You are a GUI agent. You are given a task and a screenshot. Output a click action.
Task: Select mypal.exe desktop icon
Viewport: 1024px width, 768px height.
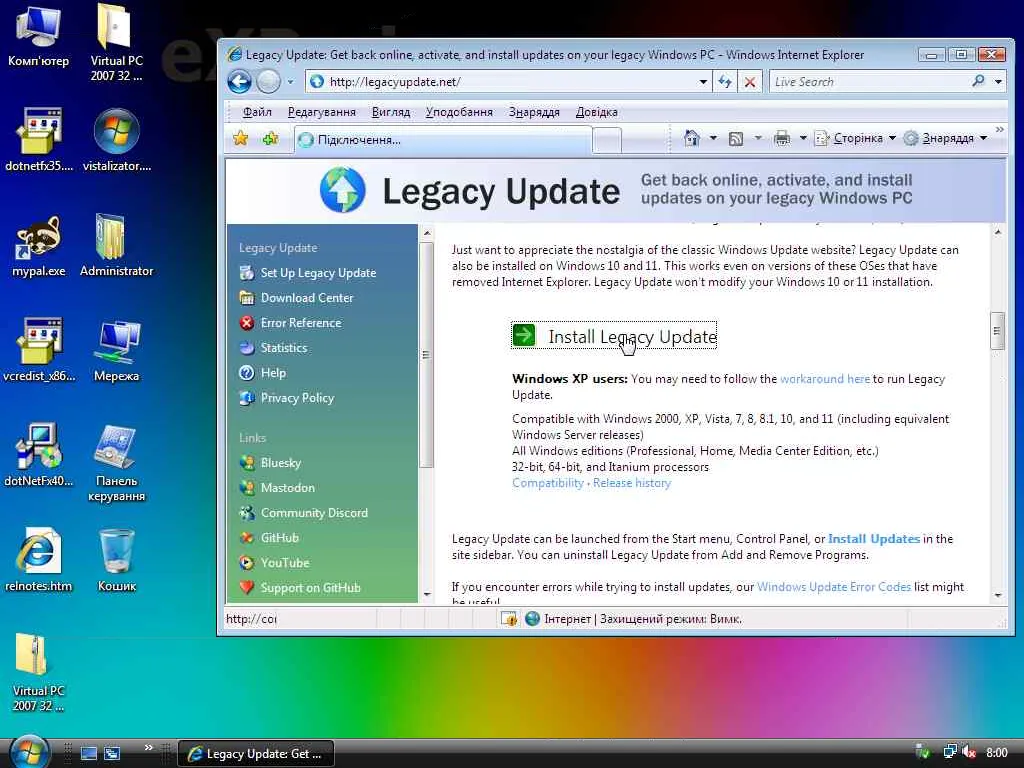point(39,247)
